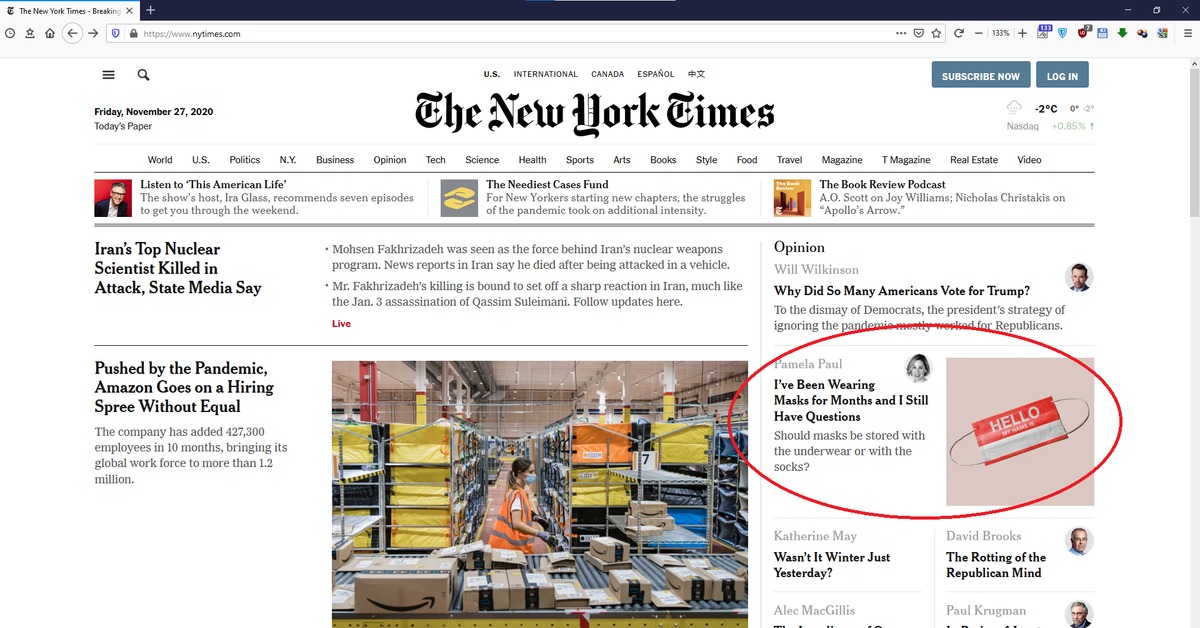This screenshot has width=1200, height=628.
Task: Click the Subscribe Now button
Action: click(980, 76)
